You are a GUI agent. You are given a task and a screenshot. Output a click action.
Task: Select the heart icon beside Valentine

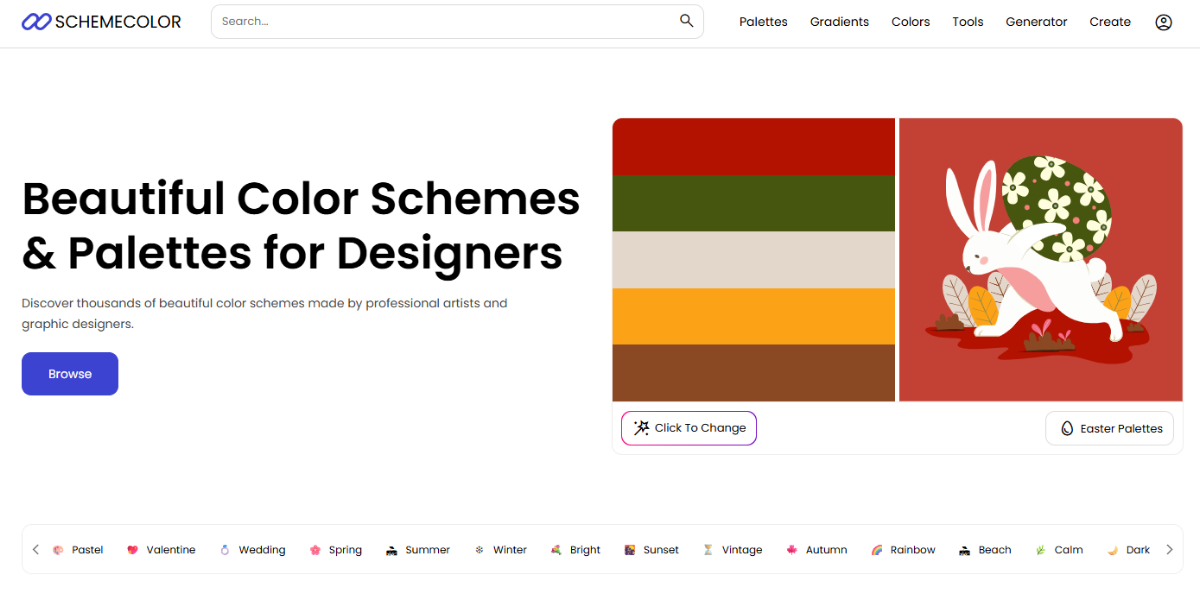point(132,549)
